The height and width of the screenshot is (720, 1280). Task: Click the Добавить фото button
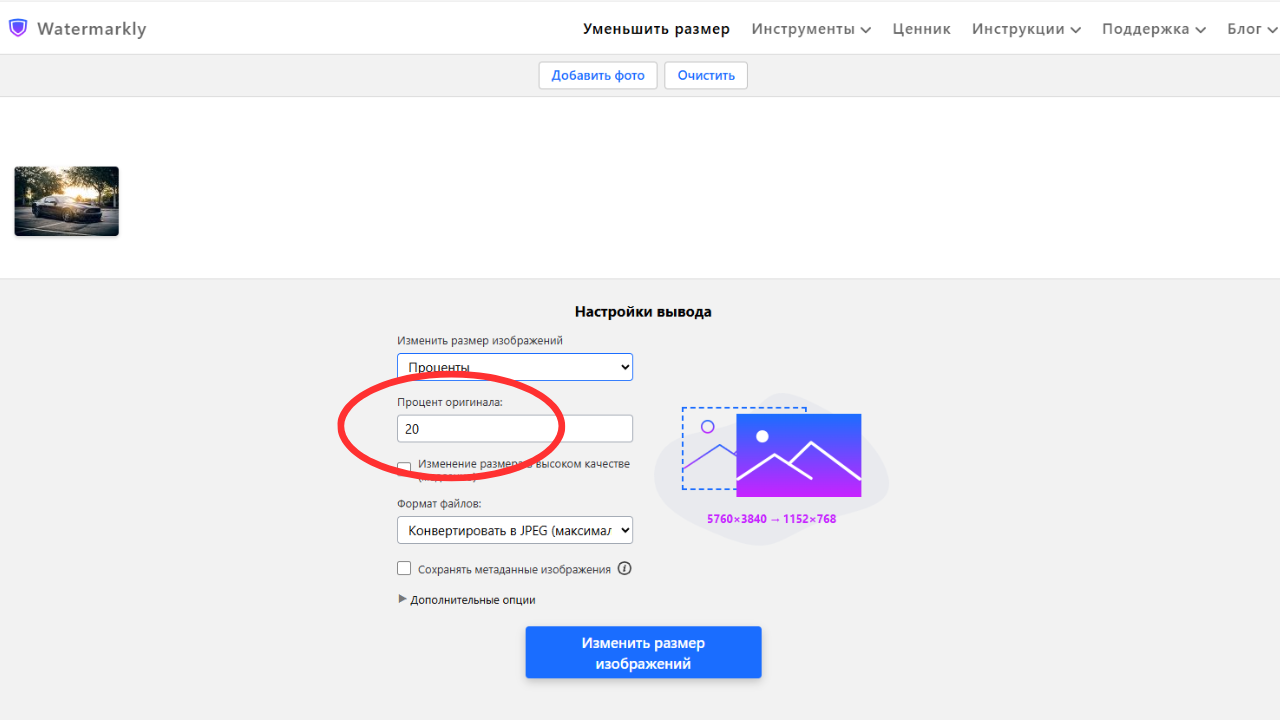[x=598, y=75]
